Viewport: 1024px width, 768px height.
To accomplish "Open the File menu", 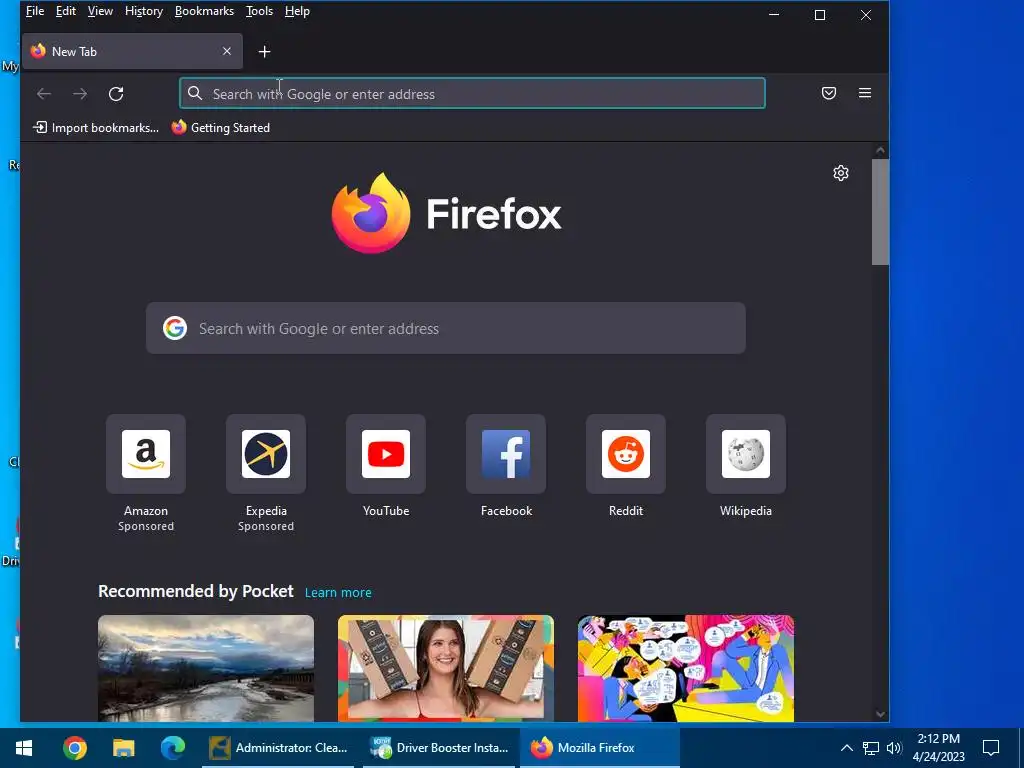I will click(x=35, y=11).
